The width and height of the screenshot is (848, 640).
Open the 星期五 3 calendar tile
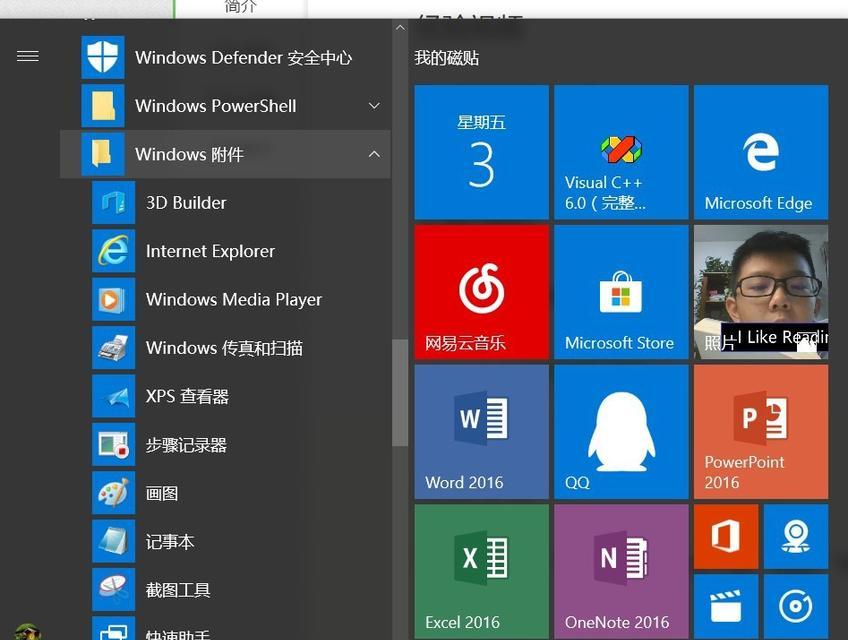click(x=481, y=152)
